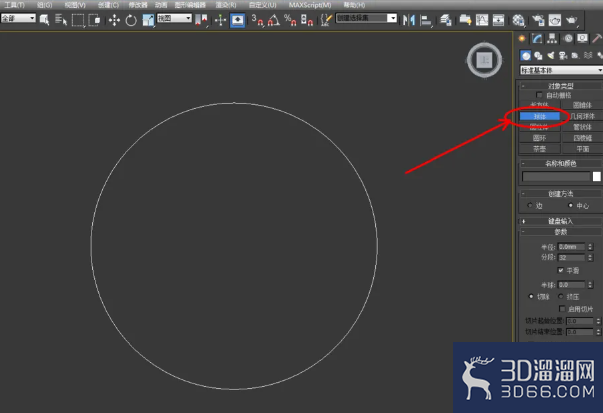Select the Geometry category icon
Viewport: 603px width, 413px height.
[x=525, y=56]
